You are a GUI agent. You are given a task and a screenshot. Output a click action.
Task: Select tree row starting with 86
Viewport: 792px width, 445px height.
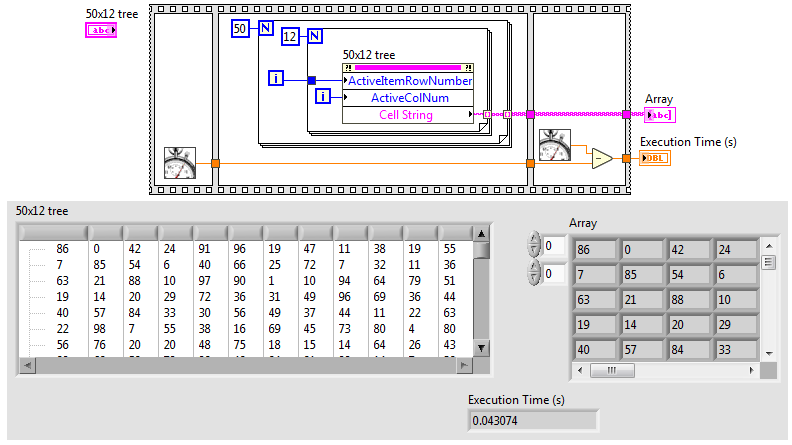[246, 249]
